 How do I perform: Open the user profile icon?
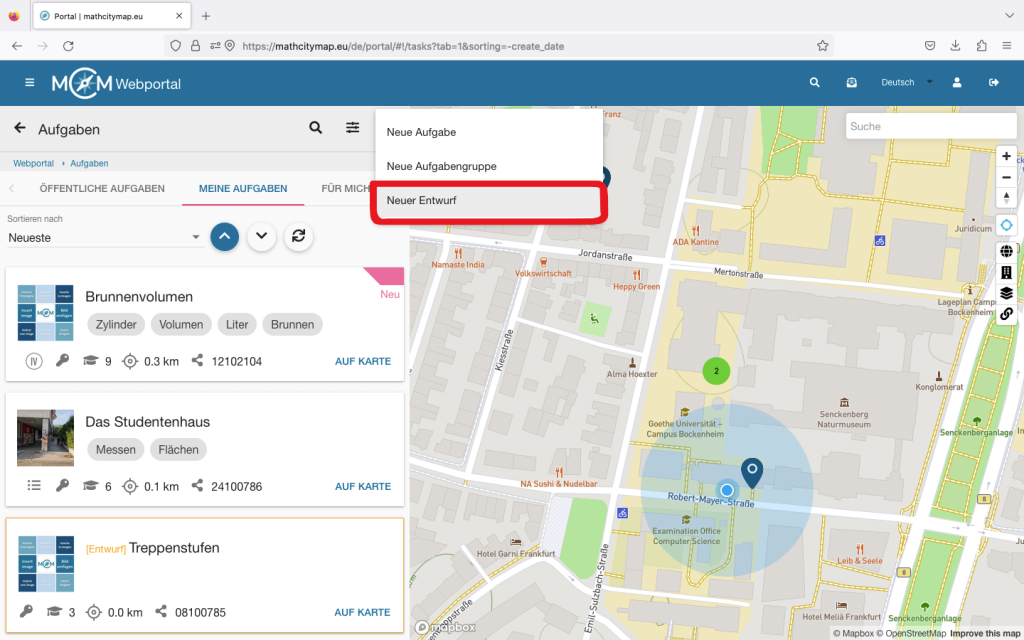957,83
